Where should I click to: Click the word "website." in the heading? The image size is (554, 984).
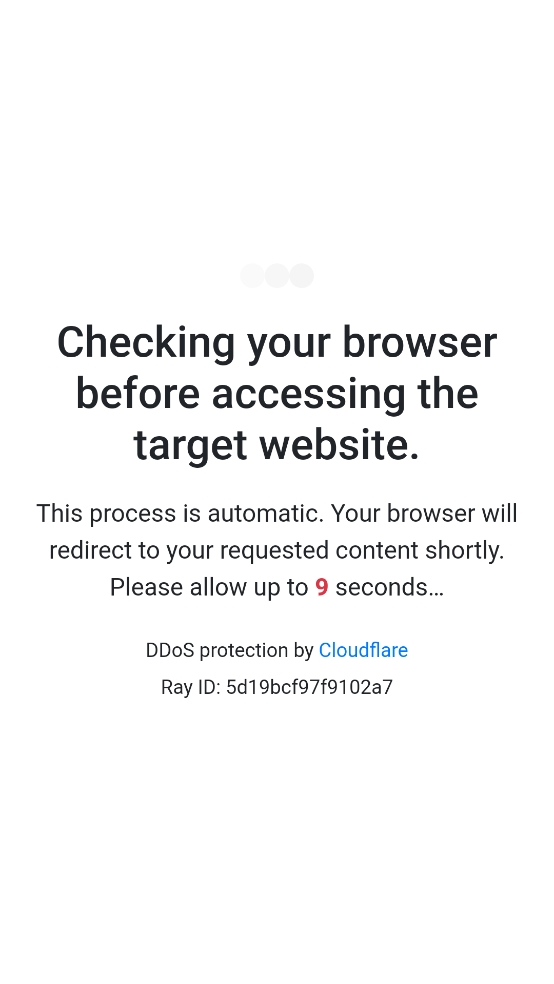tap(339, 444)
